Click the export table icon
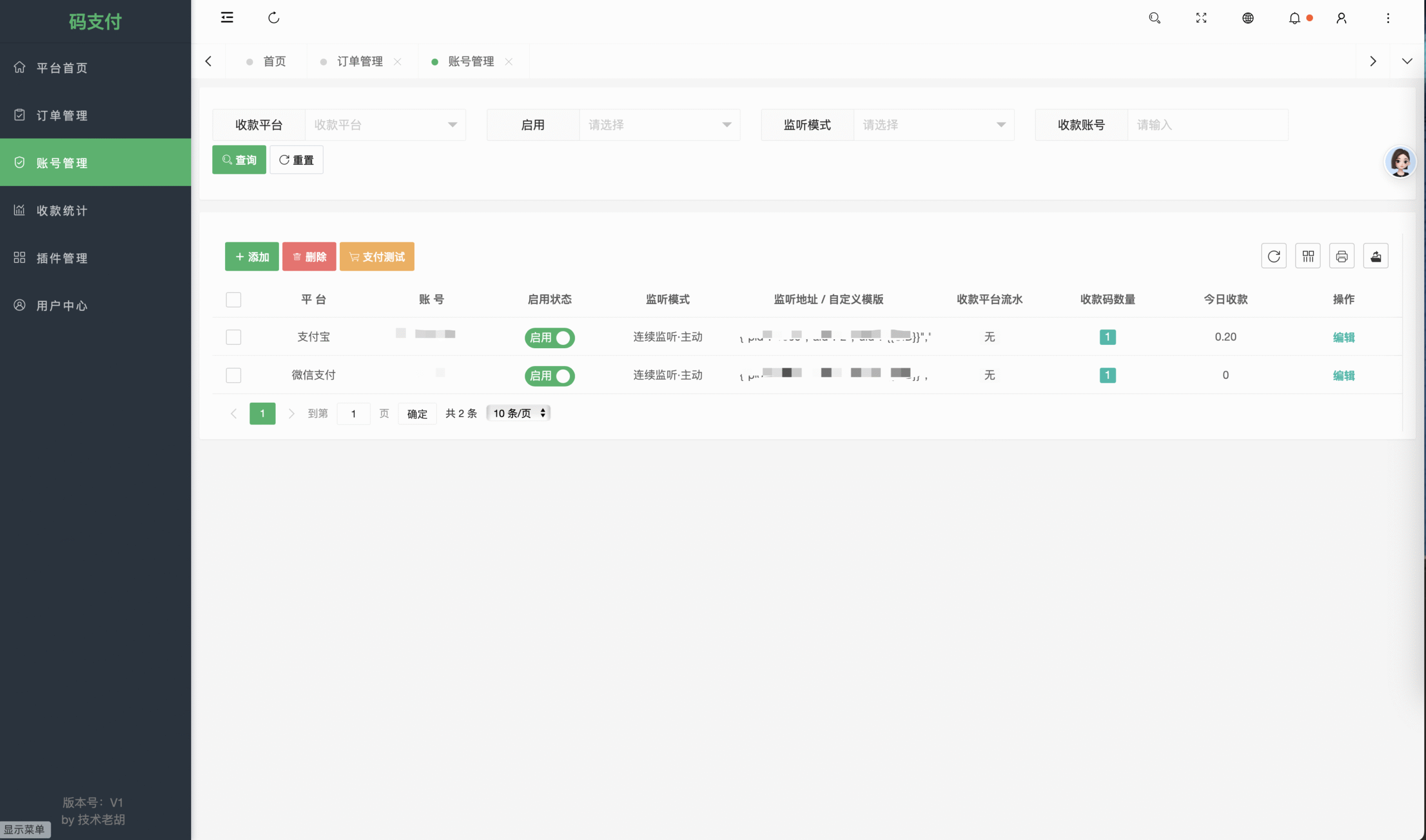The height and width of the screenshot is (840, 1426). click(1376, 256)
